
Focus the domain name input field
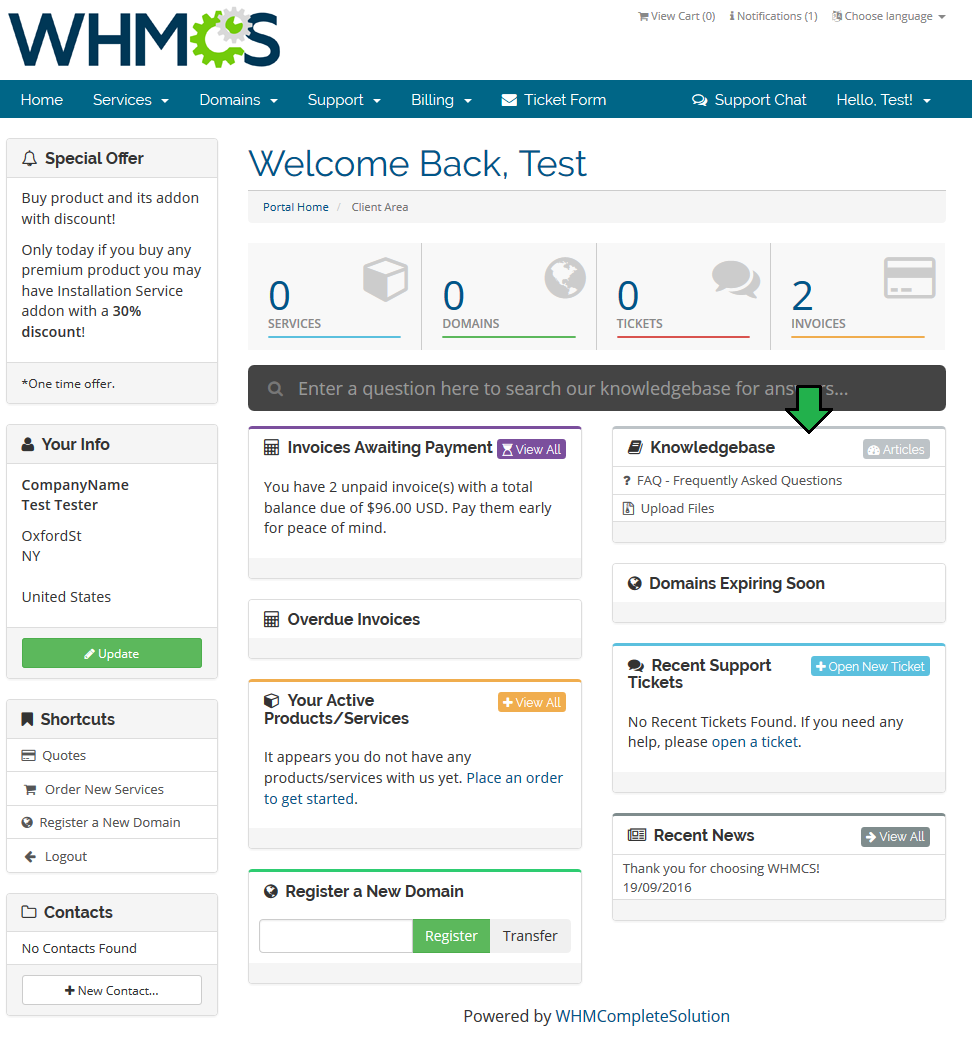[336, 936]
